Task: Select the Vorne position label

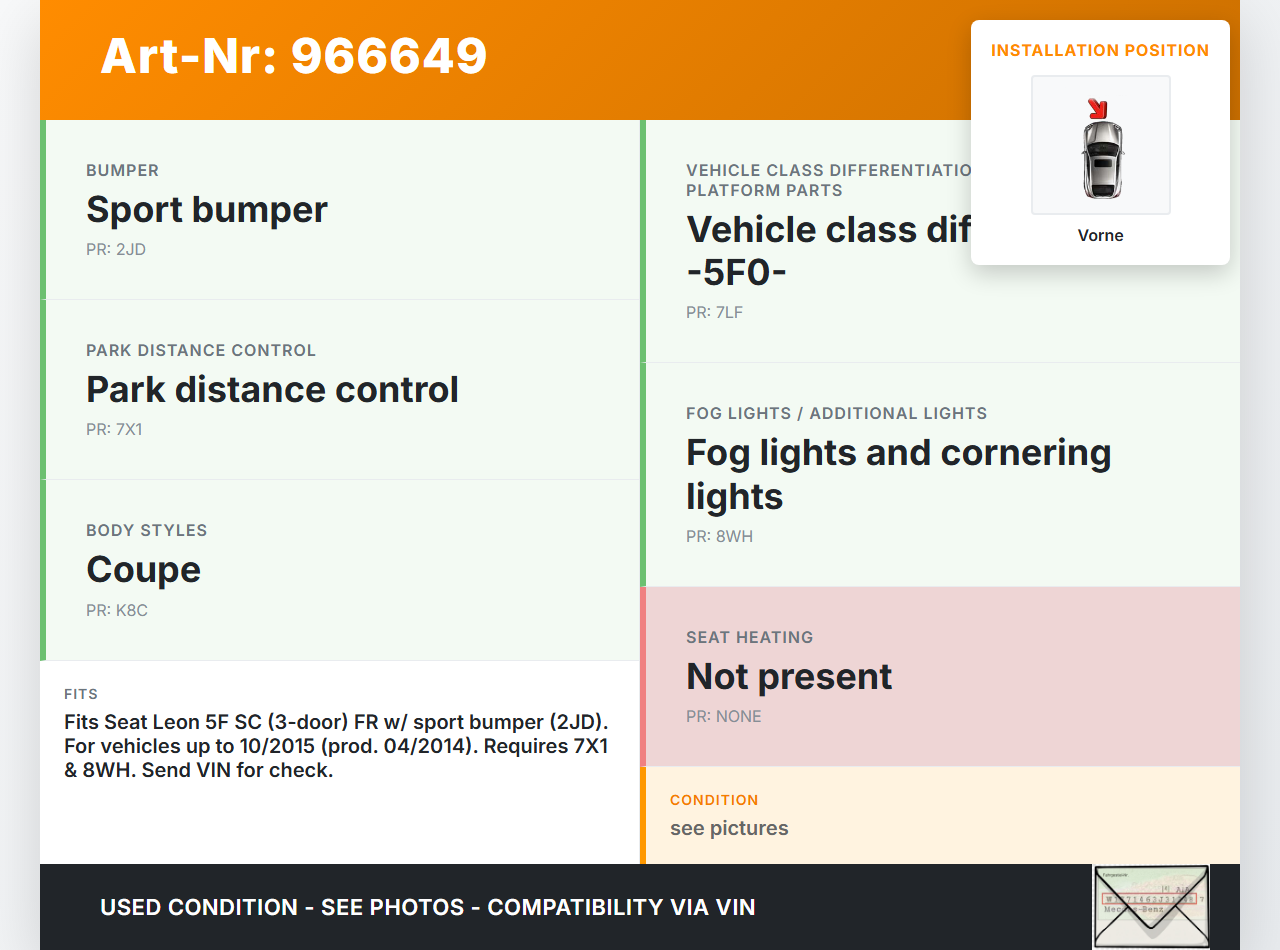Action: pos(1100,235)
